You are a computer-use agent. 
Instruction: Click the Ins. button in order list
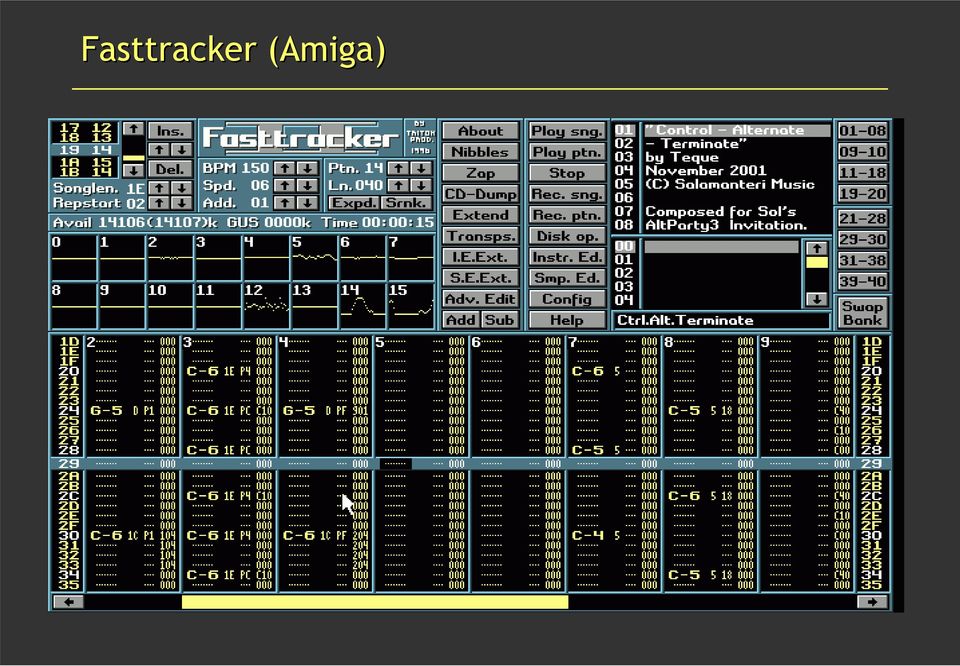tap(170, 130)
